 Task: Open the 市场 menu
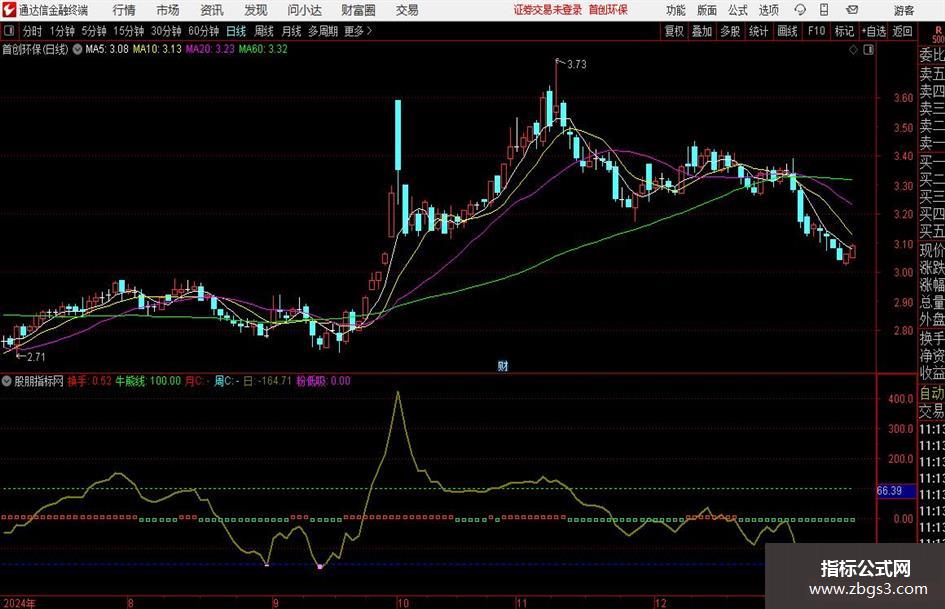click(168, 10)
